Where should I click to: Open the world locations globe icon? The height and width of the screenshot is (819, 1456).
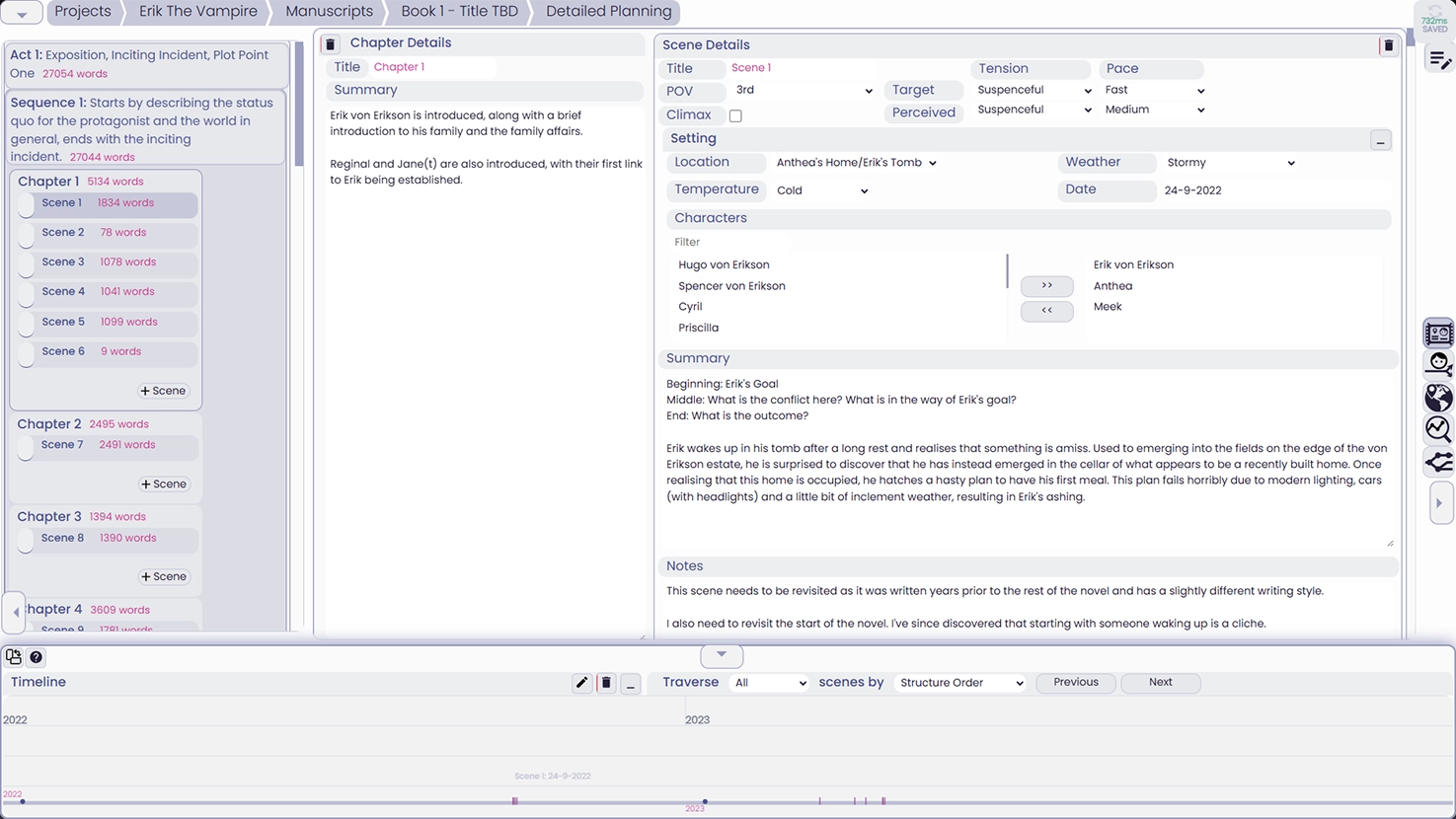coord(1438,398)
